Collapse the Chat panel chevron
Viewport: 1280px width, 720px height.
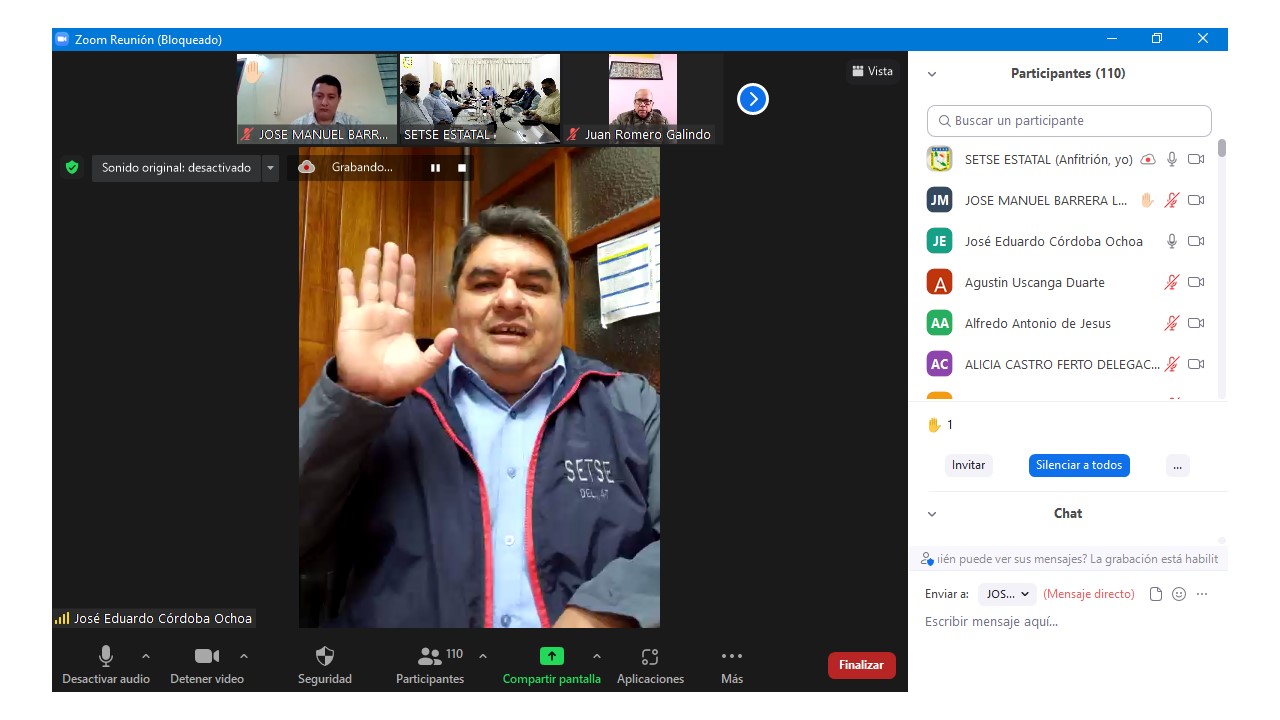932,514
